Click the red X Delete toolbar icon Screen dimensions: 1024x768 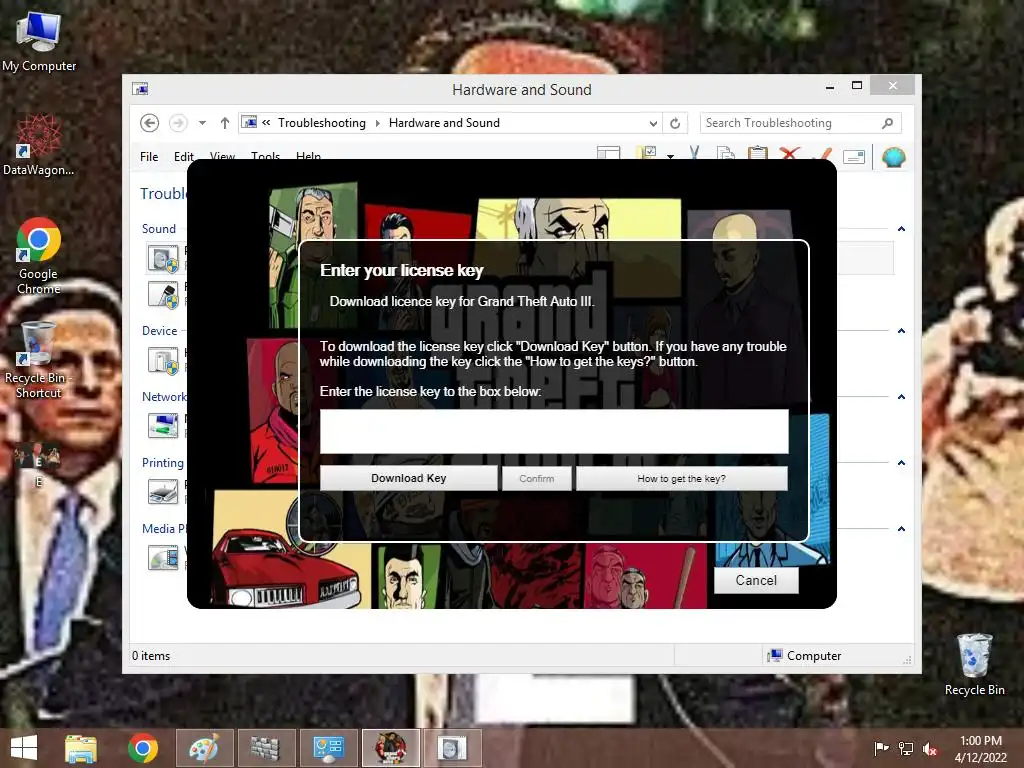point(790,153)
